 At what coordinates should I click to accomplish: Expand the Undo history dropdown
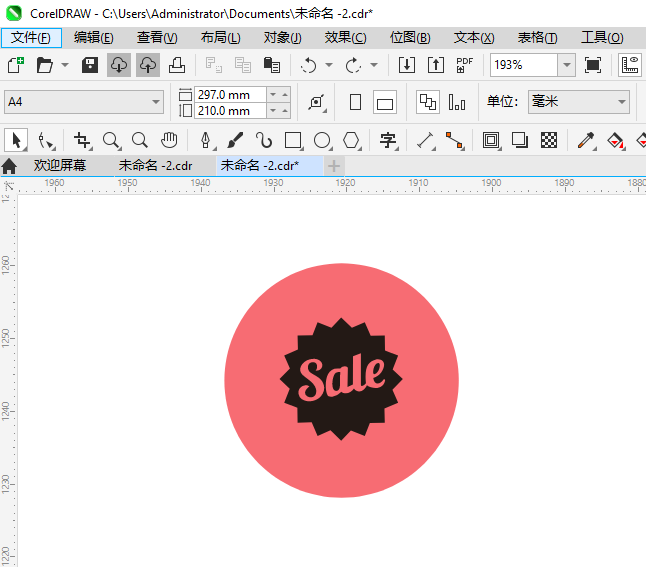tap(329, 65)
